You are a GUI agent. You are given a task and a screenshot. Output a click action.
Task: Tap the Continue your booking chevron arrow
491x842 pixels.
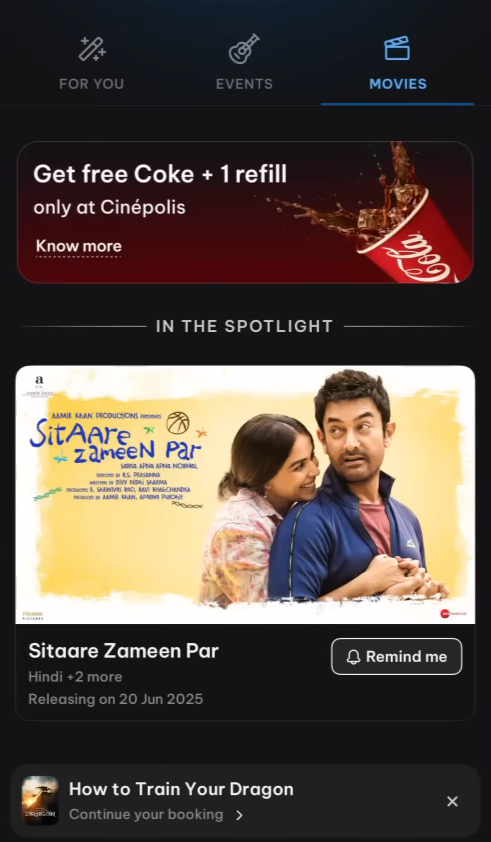click(x=239, y=815)
